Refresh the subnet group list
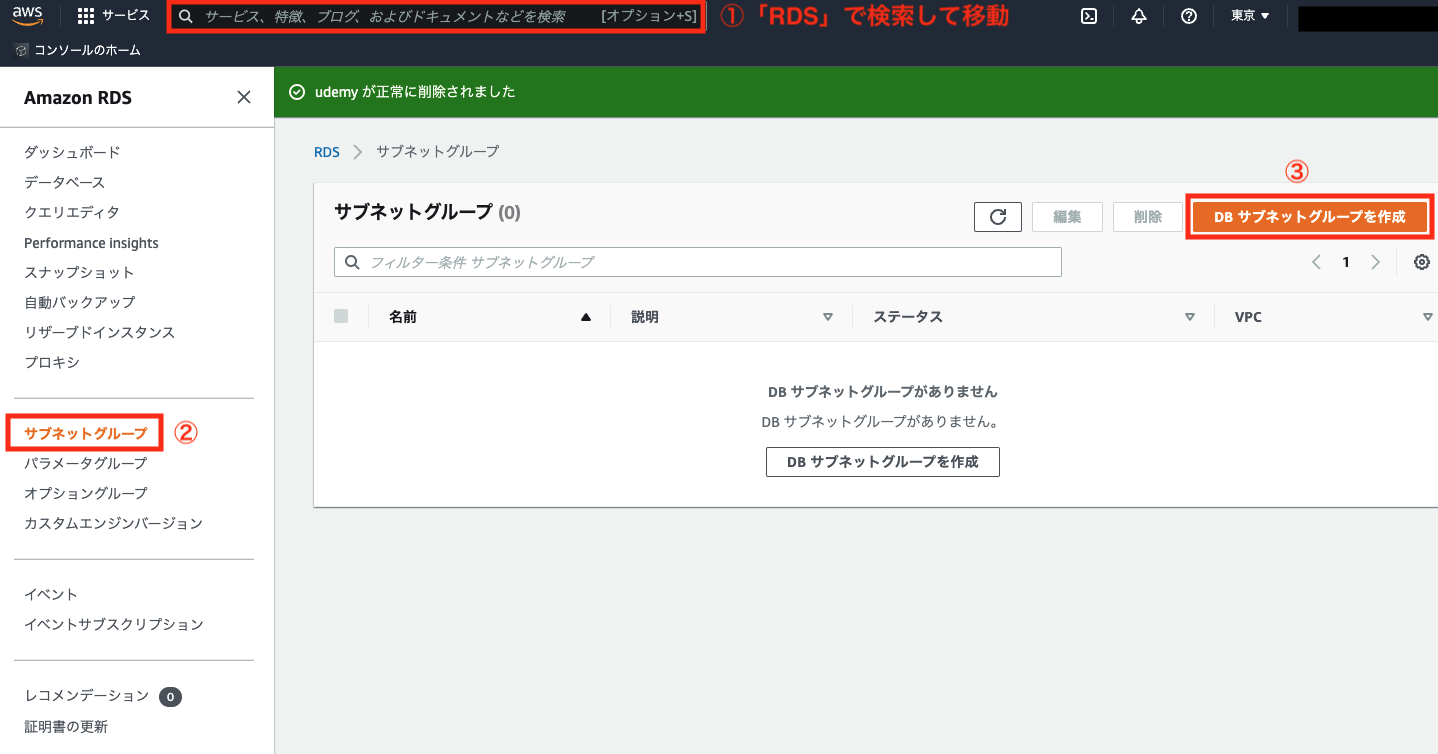 coord(997,217)
